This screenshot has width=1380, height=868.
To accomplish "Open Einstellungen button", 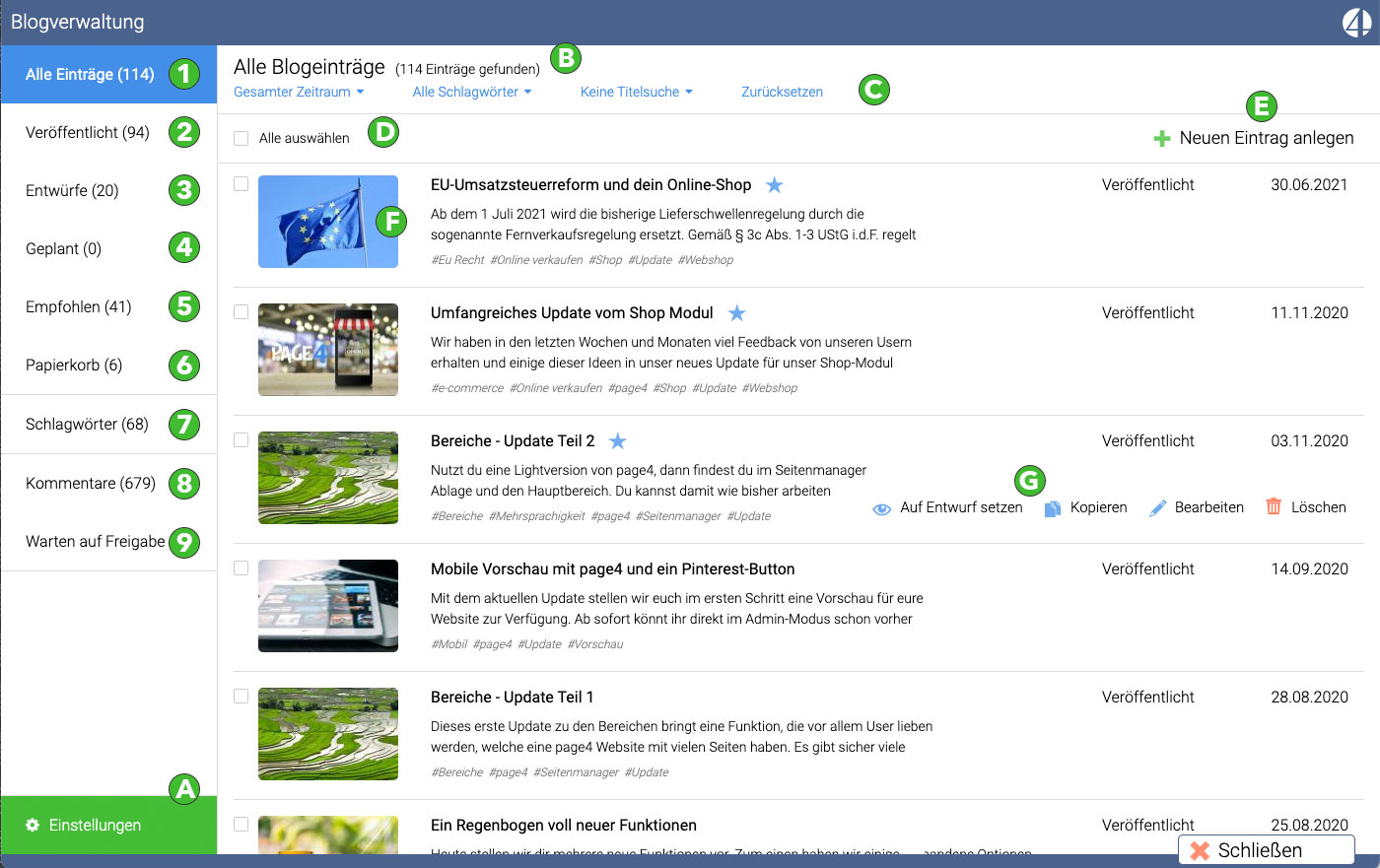I will click(108, 825).
